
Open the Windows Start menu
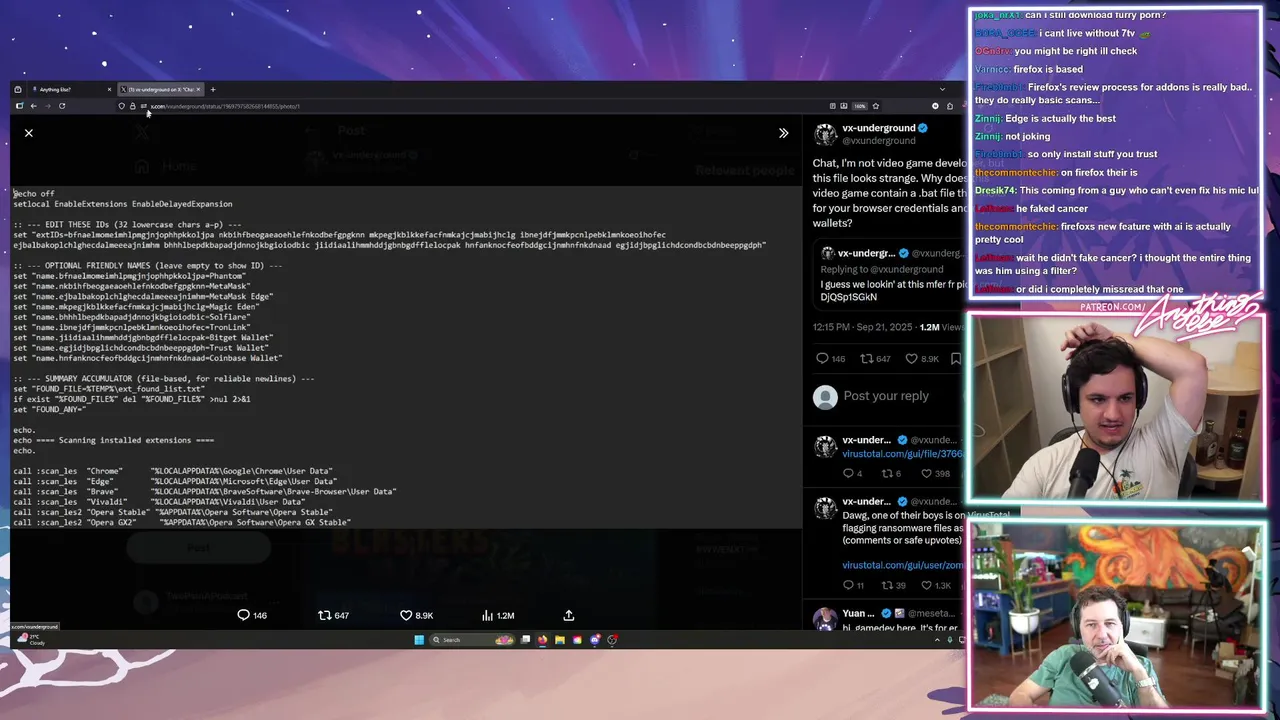[419, 640]
